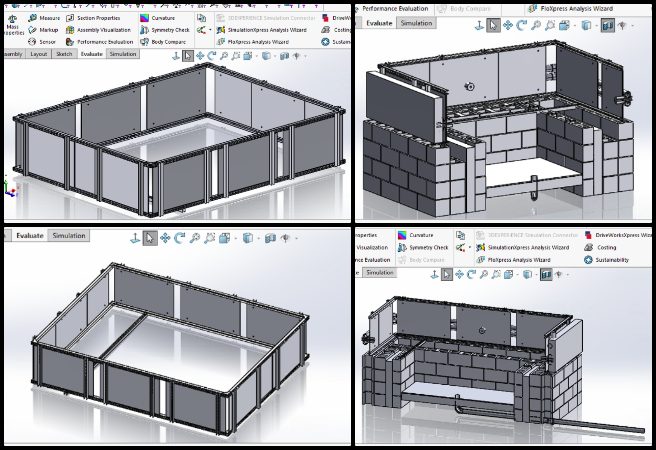Open Mass Properties in top-left panel
This screenshot has width=656, height=450.
click(x=10, y=28)
